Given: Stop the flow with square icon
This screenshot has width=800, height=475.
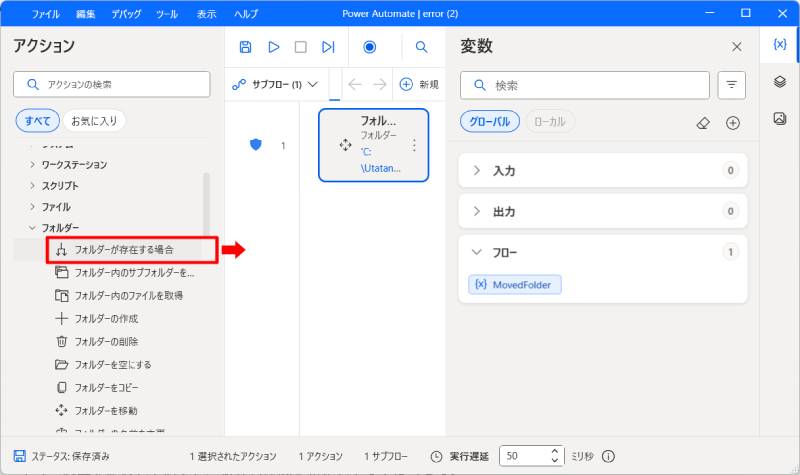Looking at the screenshot, I should pyautogui.click(x=301, y=47).
